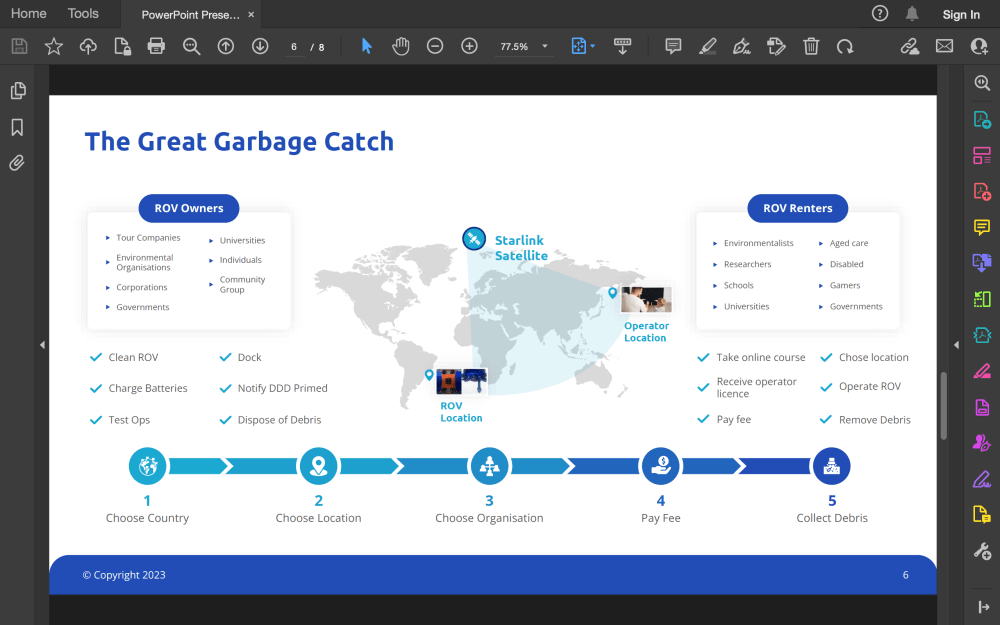Go to previous page arrow
This screenshot has width=1000, height=625.
coord(226,46)
